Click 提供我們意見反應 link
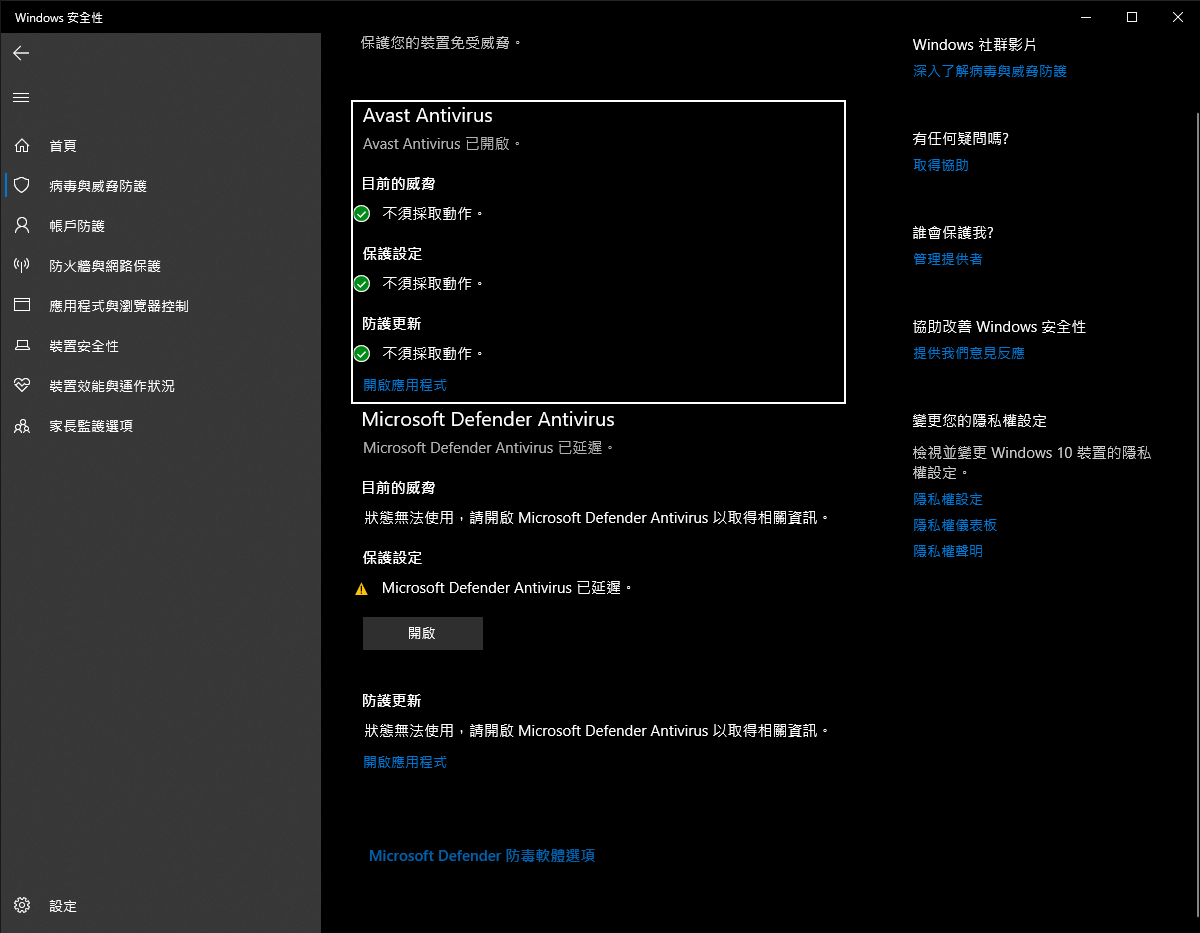 (969, 353)
